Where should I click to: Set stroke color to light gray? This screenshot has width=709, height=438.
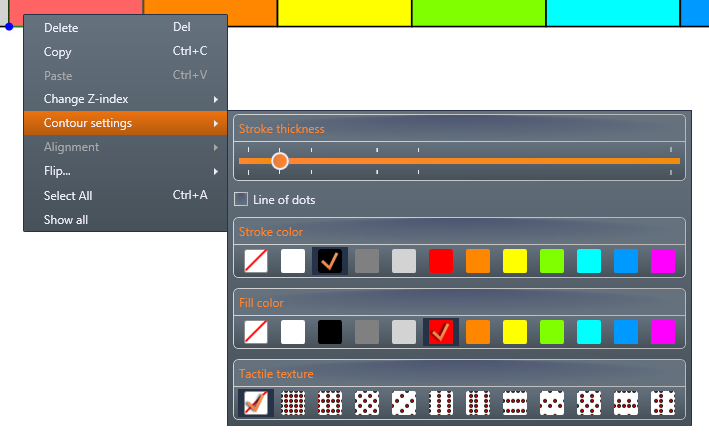pos(404,261)
